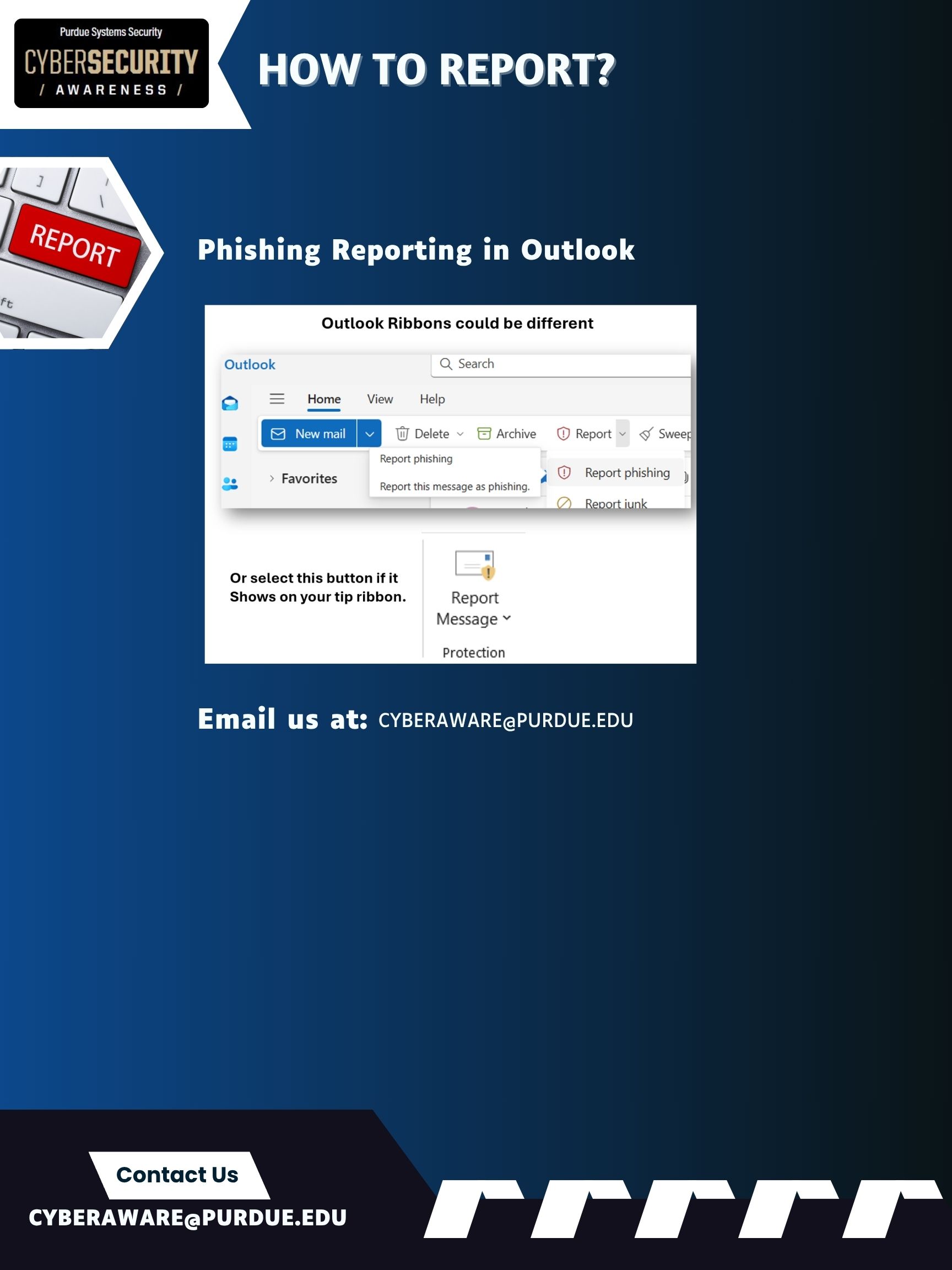The width and height of the screenshot is (952, 1270).
Task: Open the Report dropdown chevron
Action: [x=623, y=433]
